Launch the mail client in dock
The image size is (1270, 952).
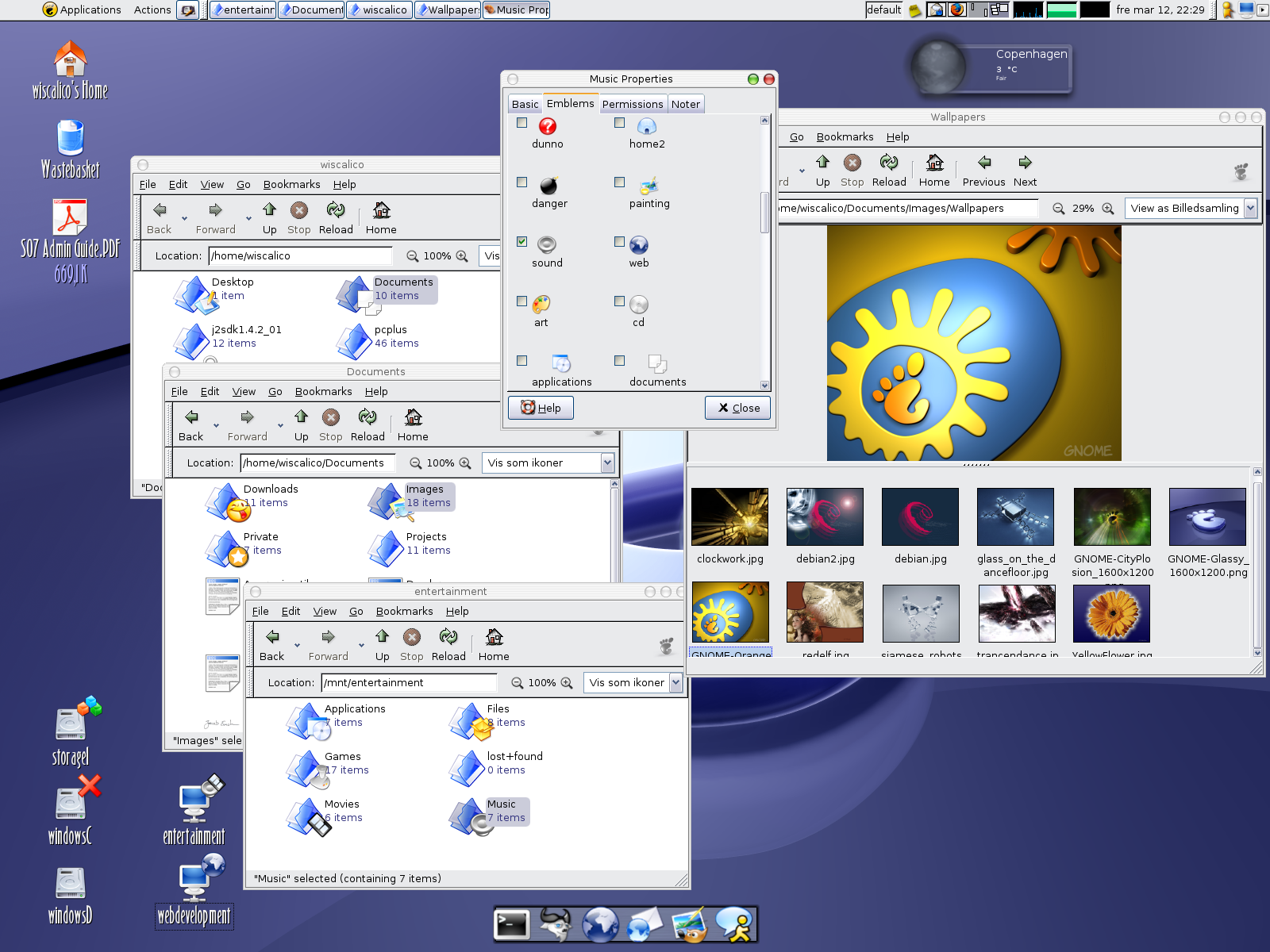pyautogui.click(x=644, y=925)
